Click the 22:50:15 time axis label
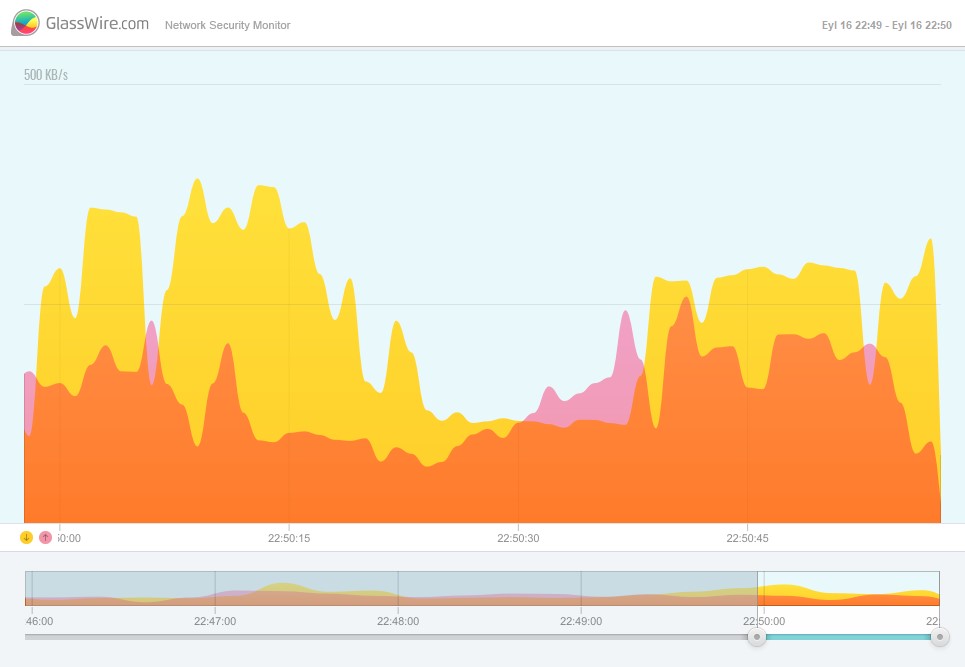 pyautogui.click(x=289, y=538)
